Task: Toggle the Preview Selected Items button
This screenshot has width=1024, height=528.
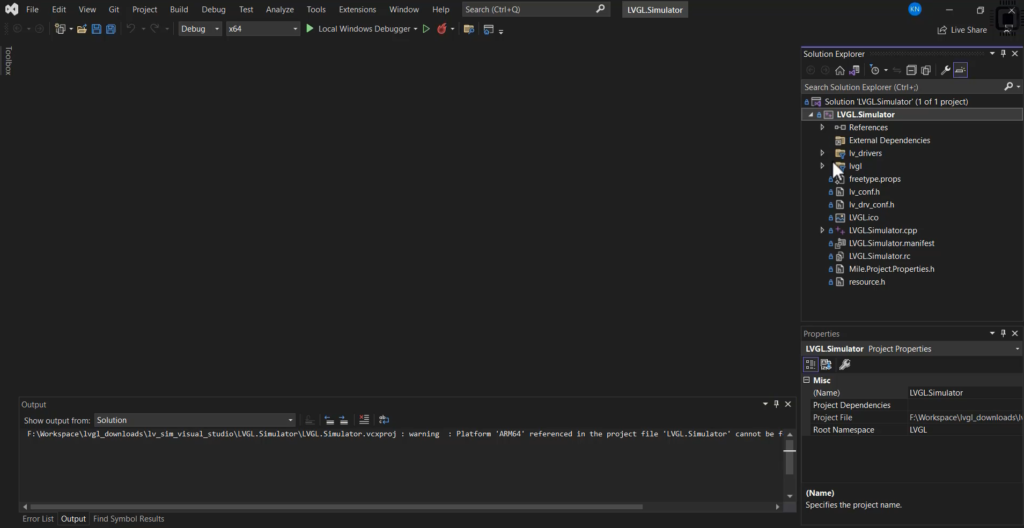Action: point(960,70)
